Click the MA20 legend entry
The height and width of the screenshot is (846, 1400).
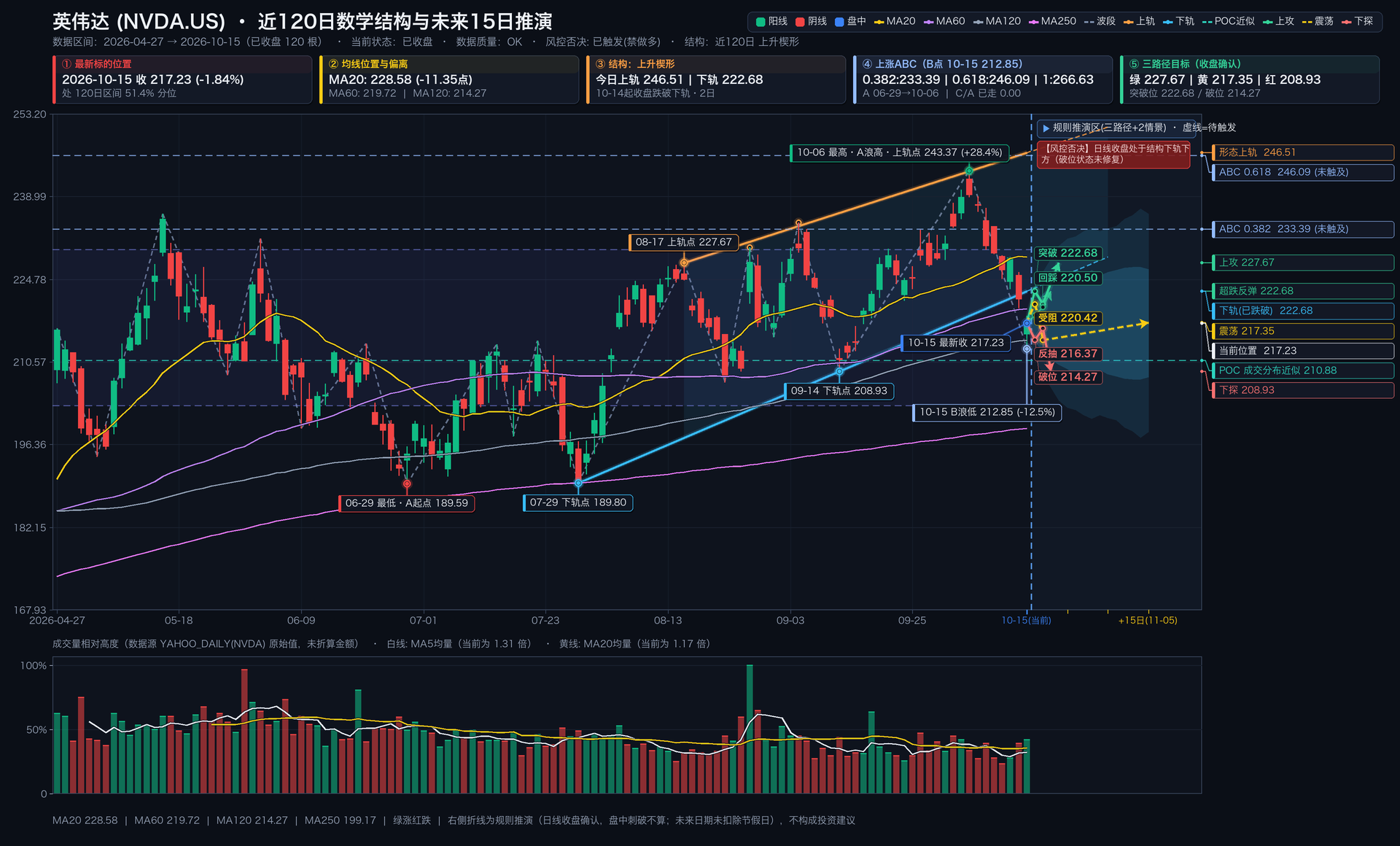[x=895, y=22]
